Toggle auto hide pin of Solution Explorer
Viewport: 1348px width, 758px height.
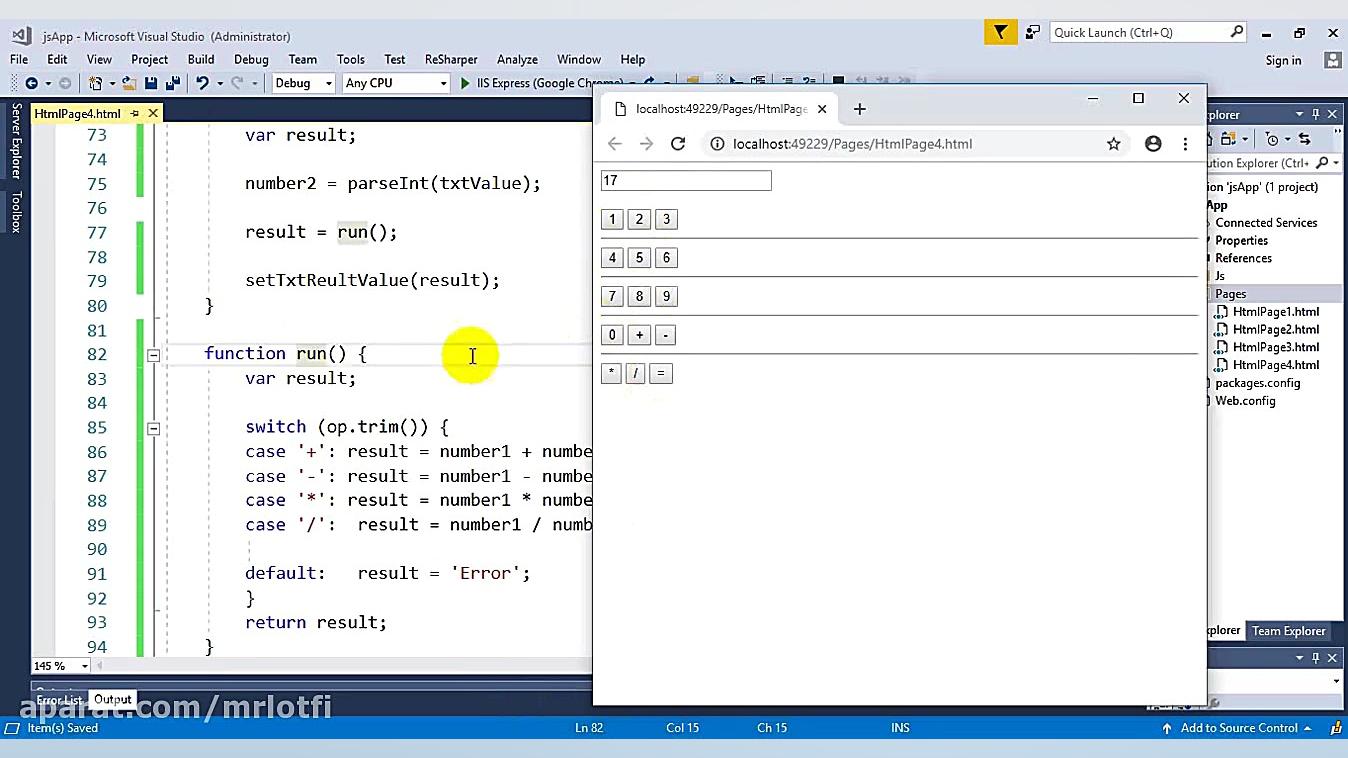pyautogui.click(x=1316, y=114)
